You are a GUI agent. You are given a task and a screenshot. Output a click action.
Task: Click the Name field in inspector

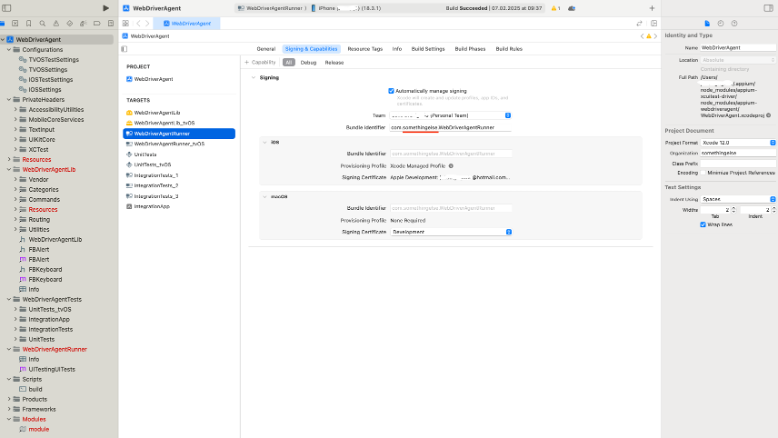tap(738, 48)
